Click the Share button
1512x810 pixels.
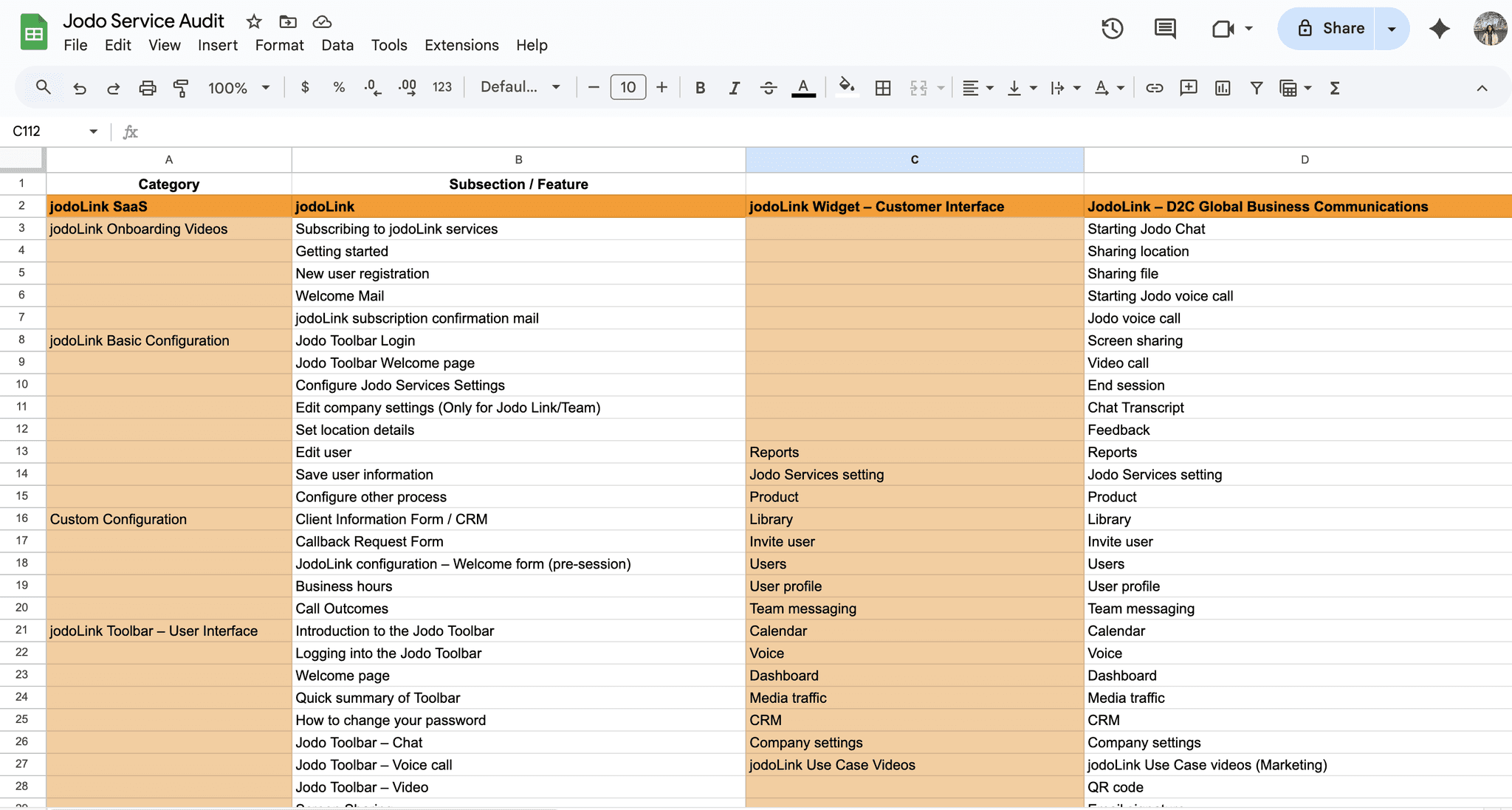pos(1330,29)
